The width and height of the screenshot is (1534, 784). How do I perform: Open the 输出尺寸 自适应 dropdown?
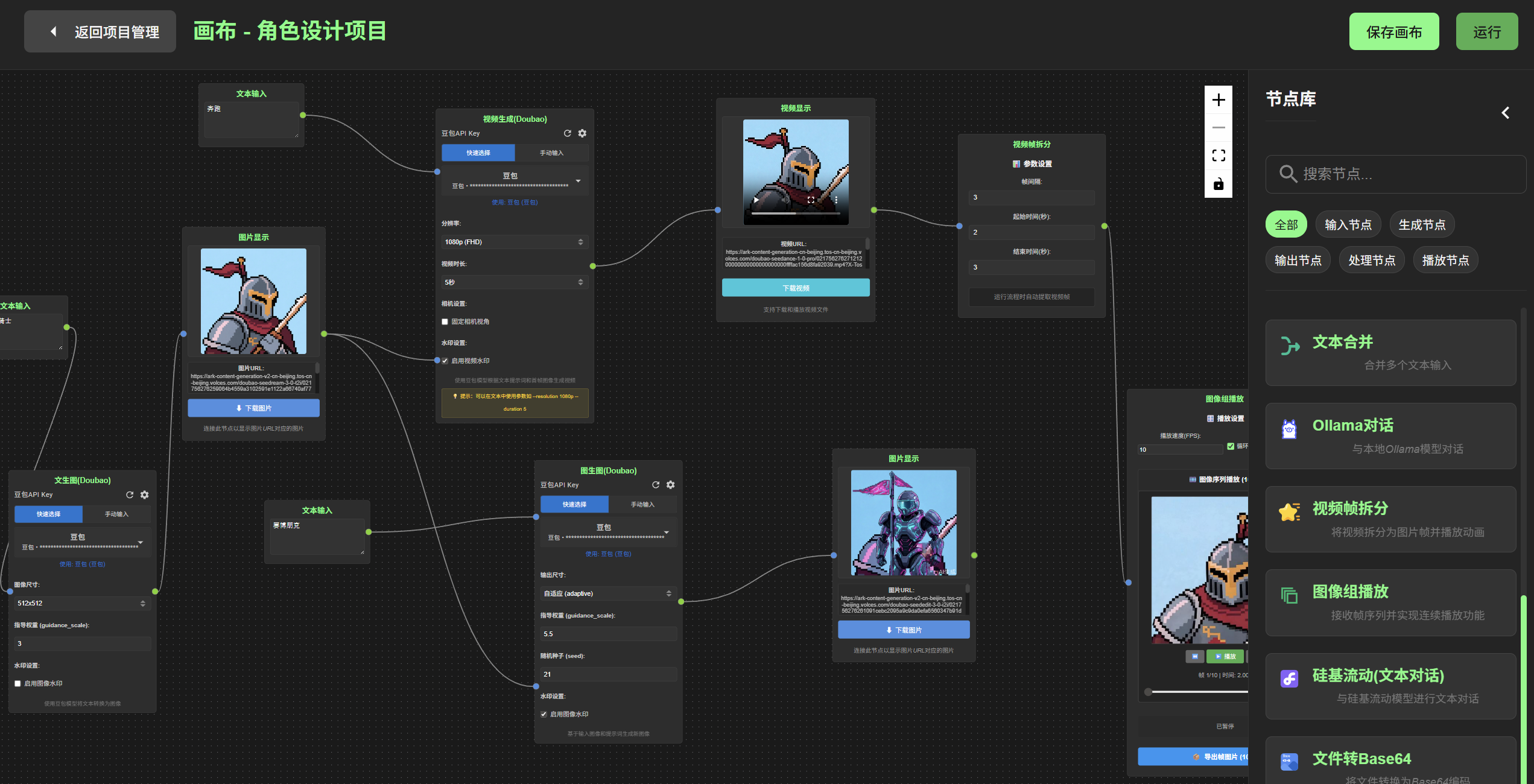(x=608, y=593)
